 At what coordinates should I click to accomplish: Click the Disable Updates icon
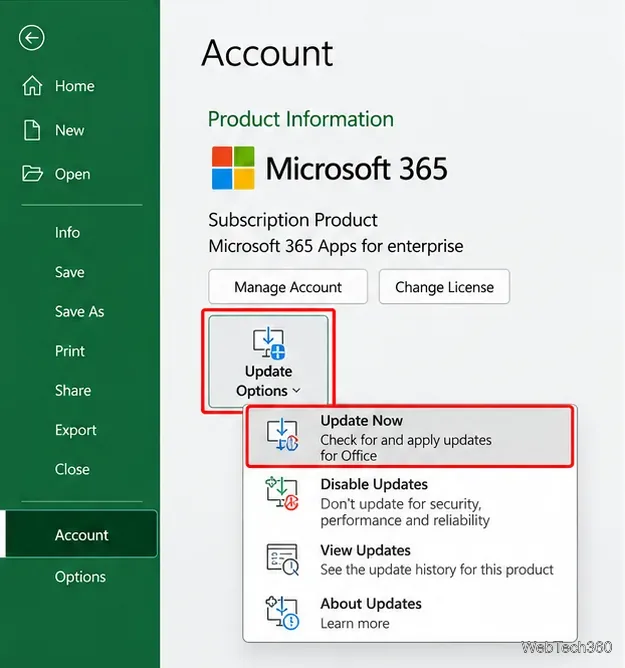coord(282,494)
